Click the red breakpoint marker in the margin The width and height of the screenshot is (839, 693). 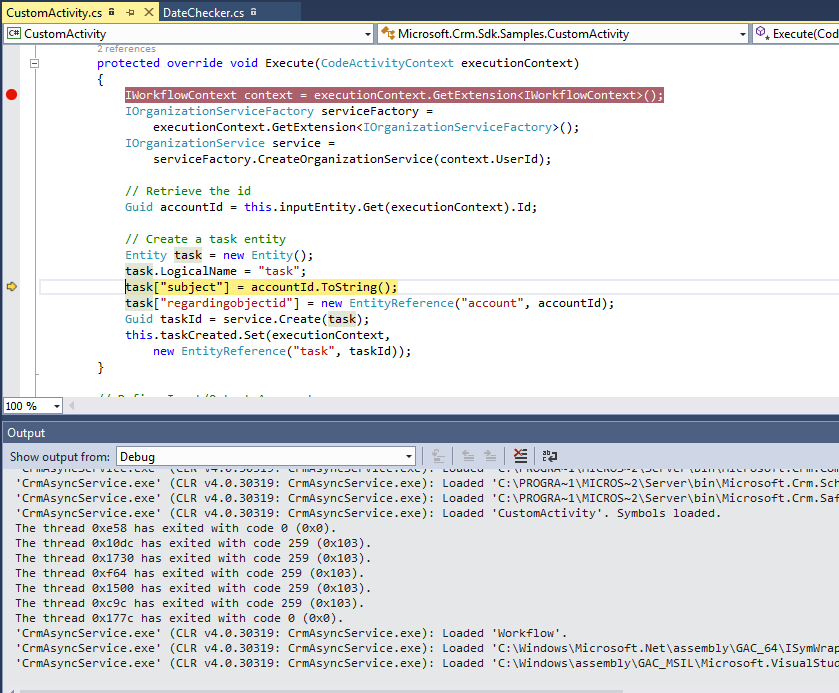11,95
